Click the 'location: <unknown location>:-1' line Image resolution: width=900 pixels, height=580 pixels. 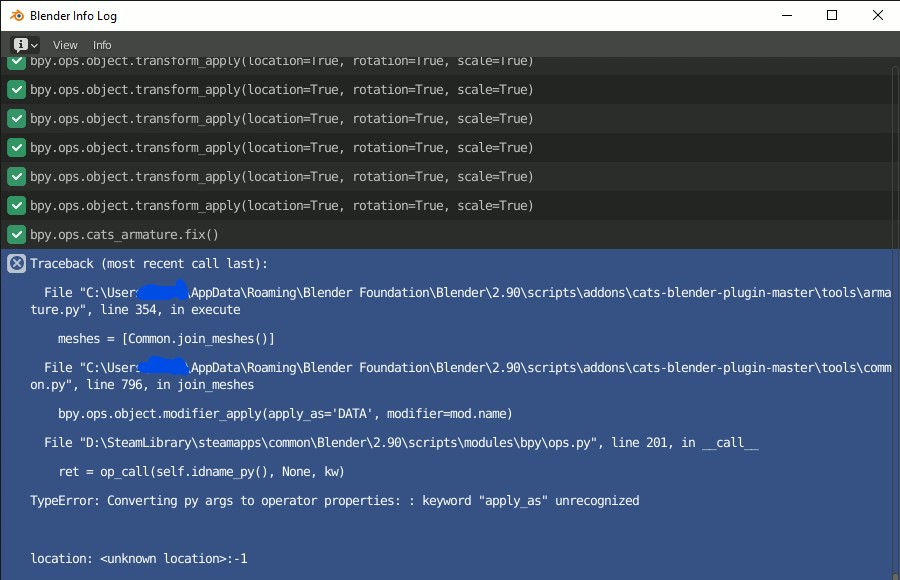(139, 559)
